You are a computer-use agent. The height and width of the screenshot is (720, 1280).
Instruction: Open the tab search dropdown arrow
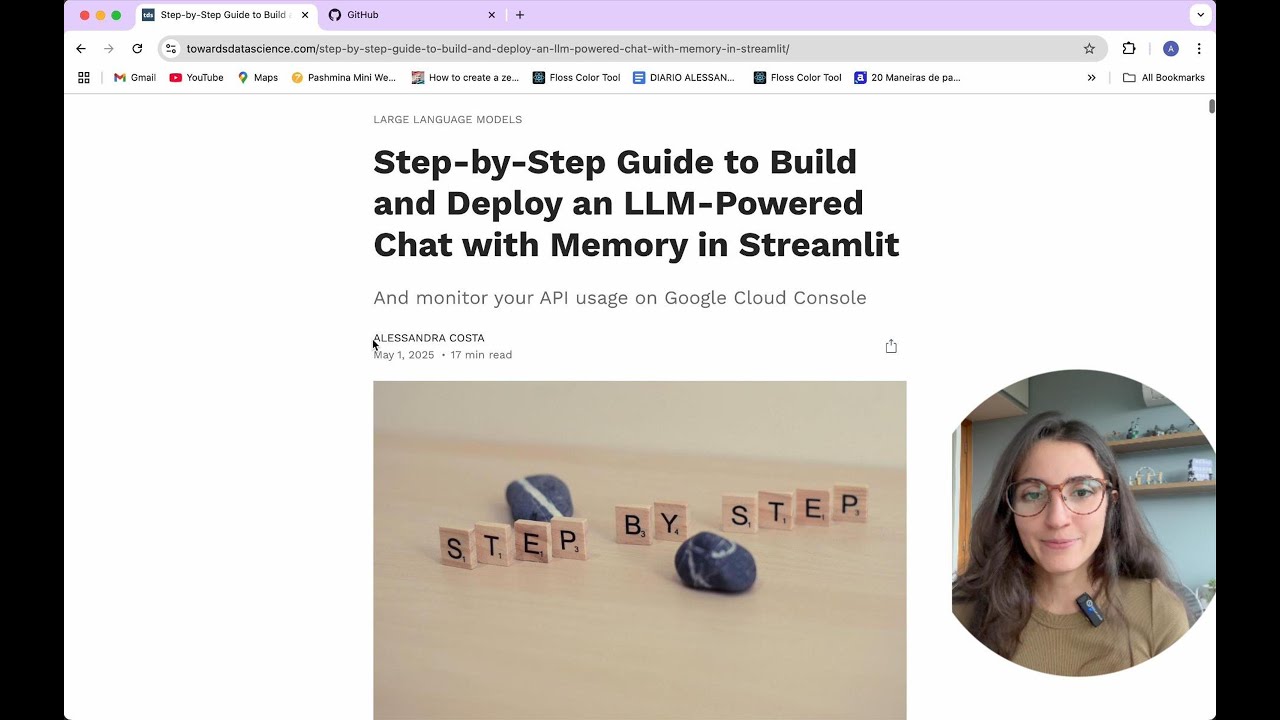coord(1201,15)
